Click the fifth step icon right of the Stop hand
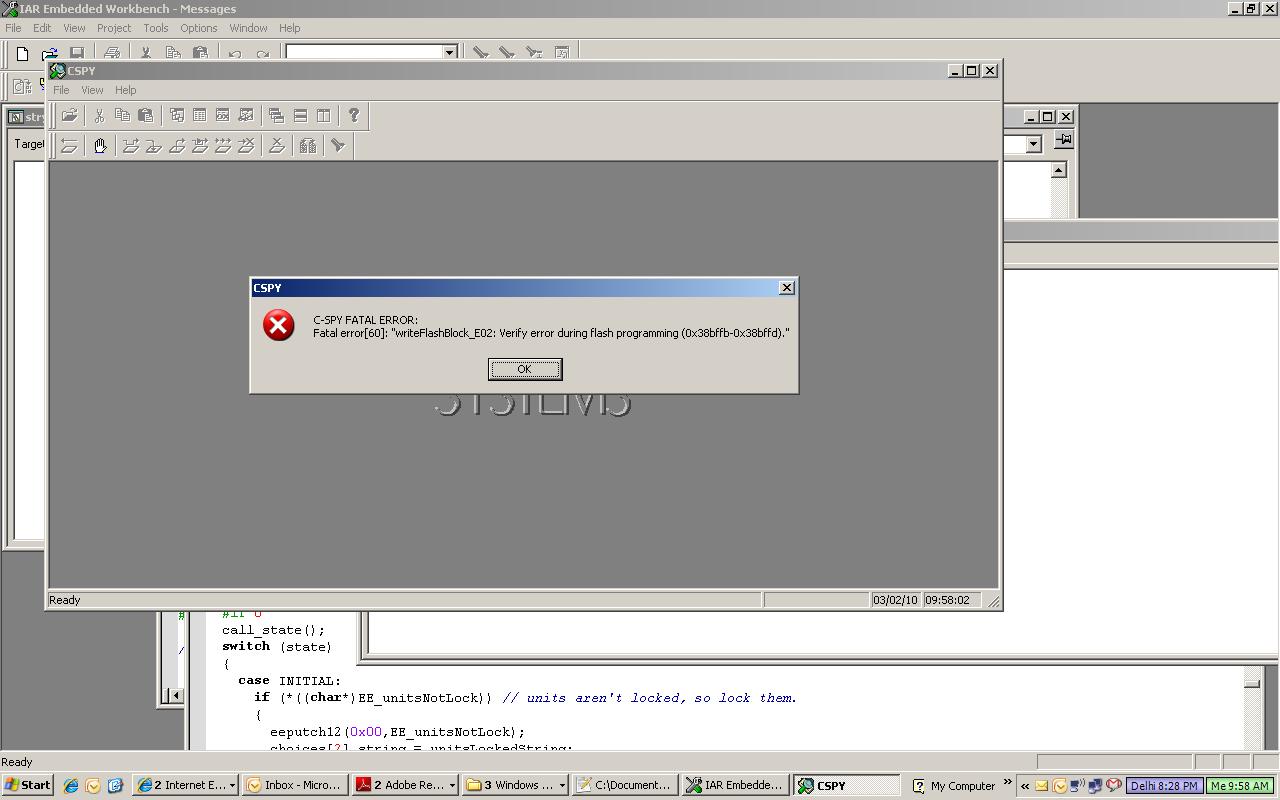1280x800 pixels. 222,146
